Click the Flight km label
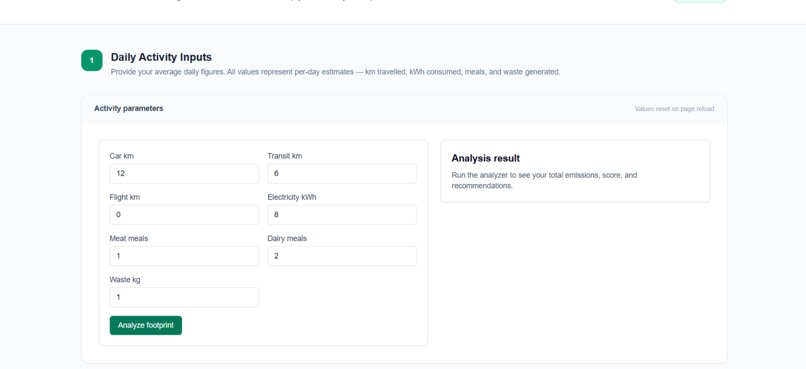 pyautogui.click(x=124, y=197)
